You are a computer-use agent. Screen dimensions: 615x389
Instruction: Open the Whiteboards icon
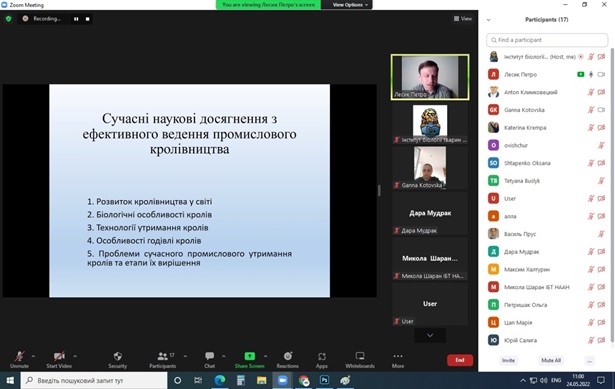tap(360, 356)
